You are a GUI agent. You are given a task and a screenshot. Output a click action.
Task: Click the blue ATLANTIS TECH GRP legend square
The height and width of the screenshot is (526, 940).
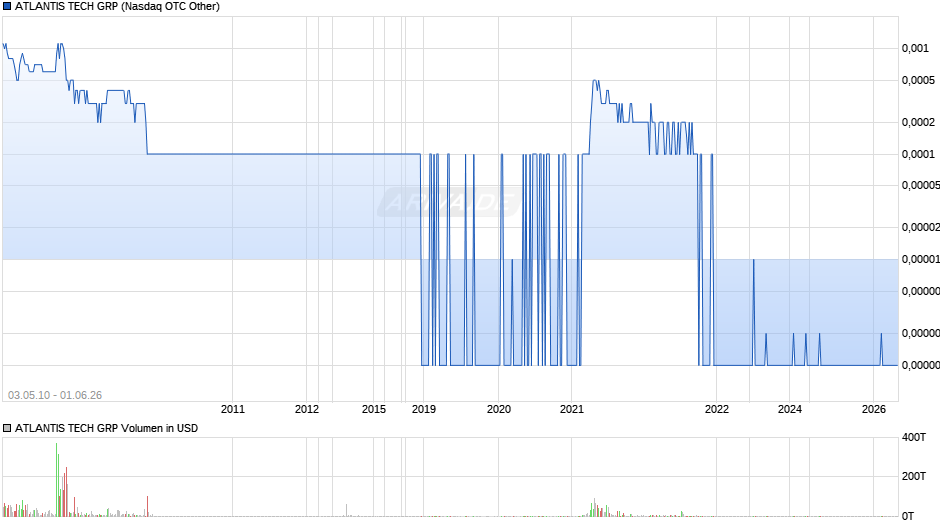click(x=7, y=7)
